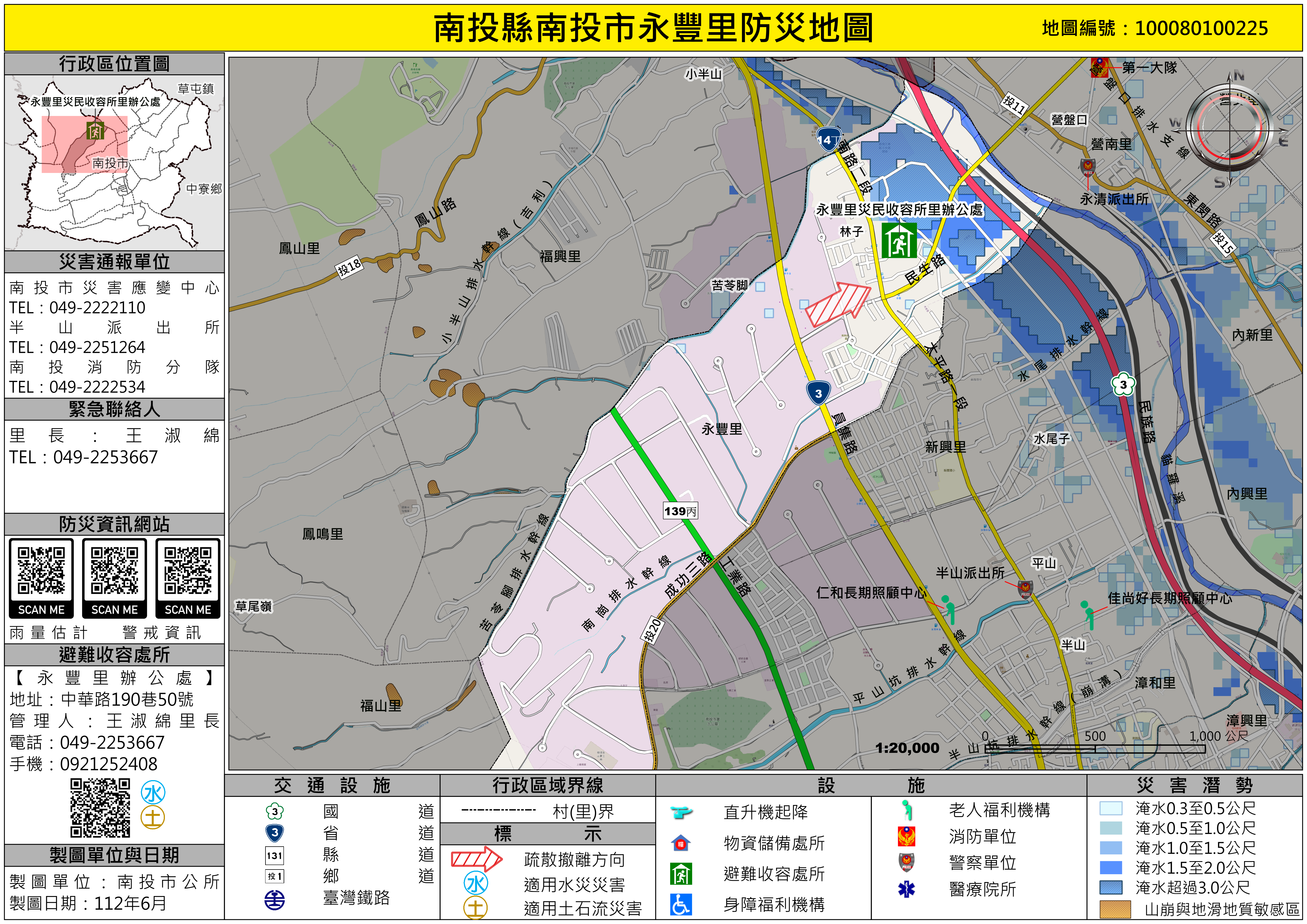The image size is (1307, 924).
Task: Click the wheelchair welfare icon in legend
Action: pos(681,904)
